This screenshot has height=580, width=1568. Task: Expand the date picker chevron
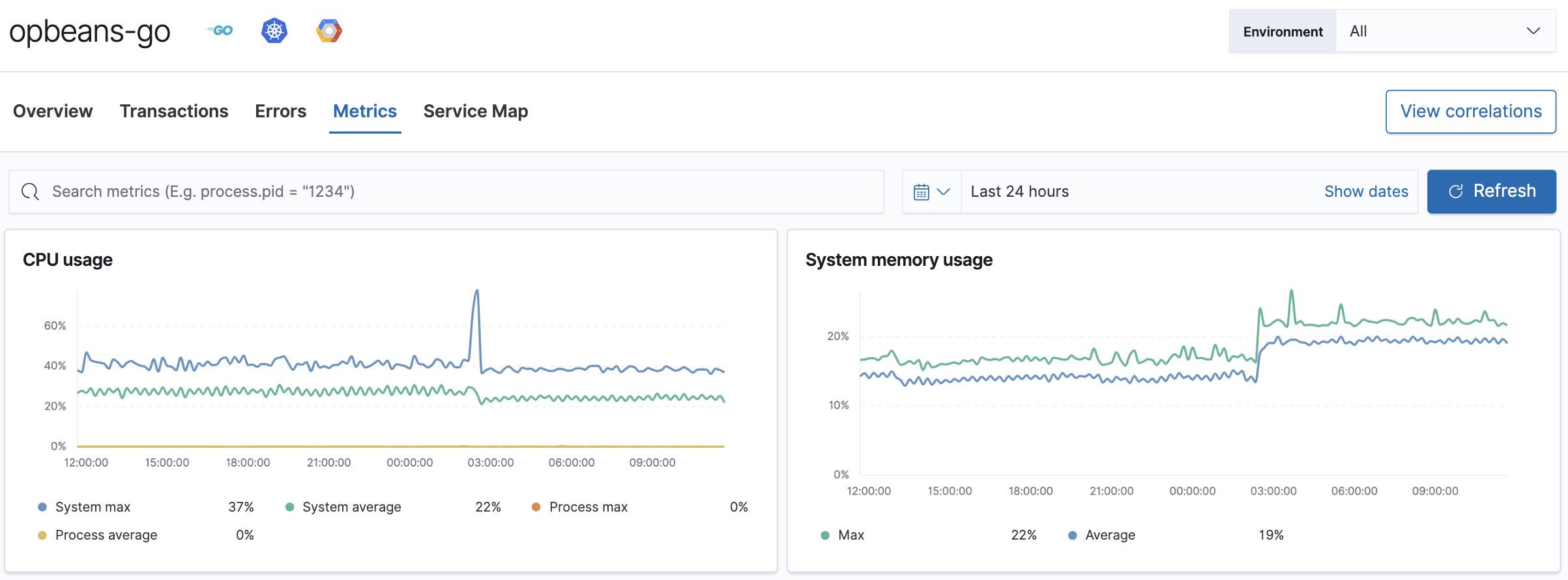(943, 192)
